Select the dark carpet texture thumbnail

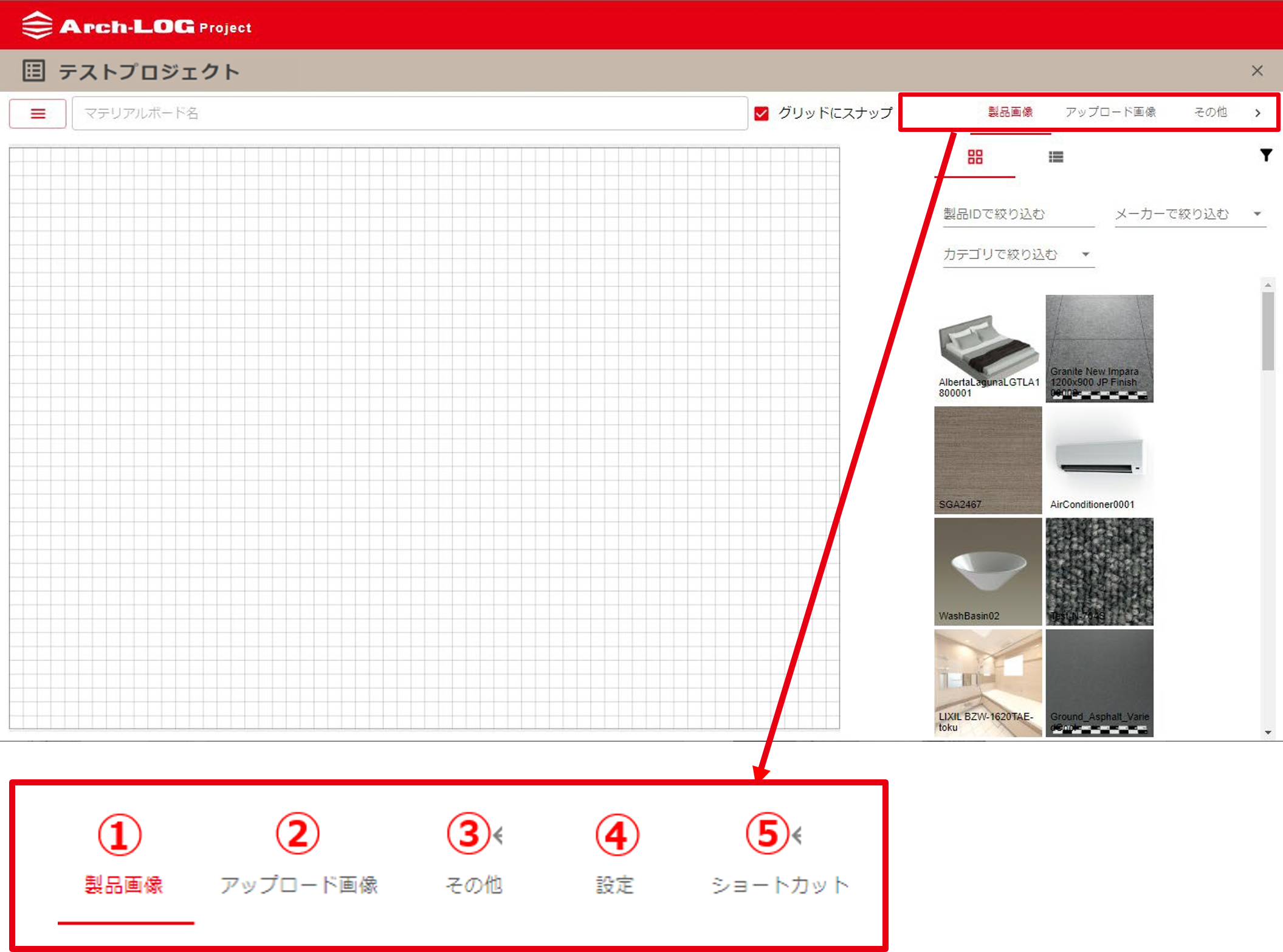pyautogui.click(x=1099, y=571)
